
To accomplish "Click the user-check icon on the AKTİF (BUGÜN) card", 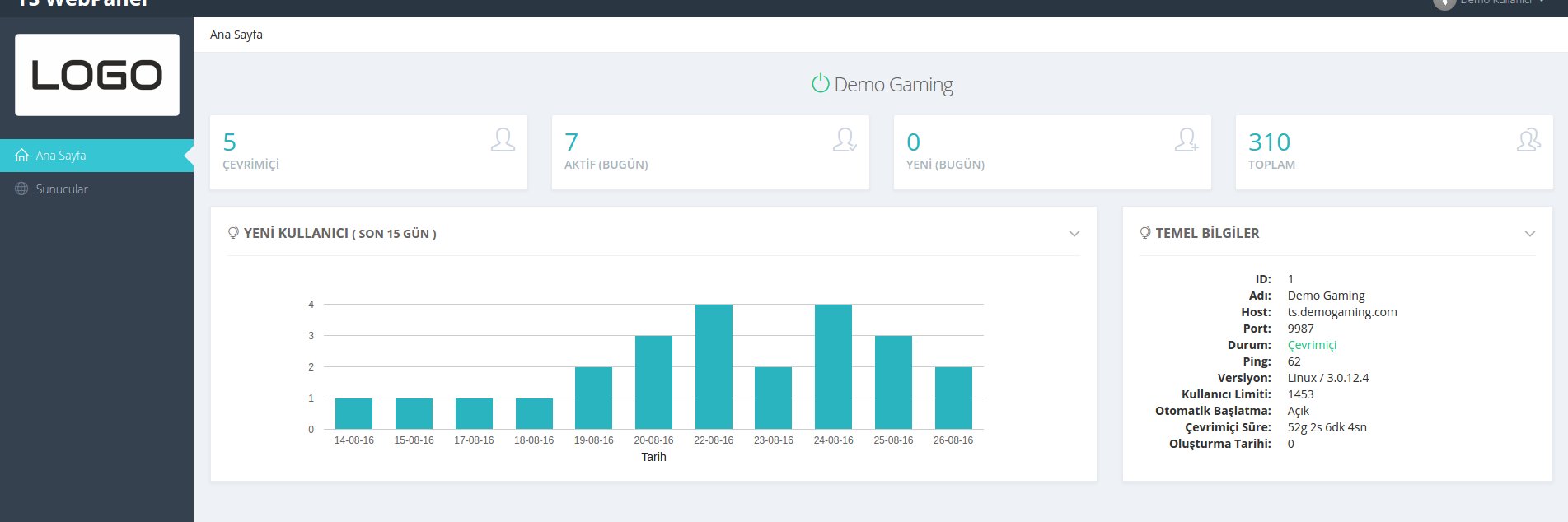I will (x=845, y=140).
